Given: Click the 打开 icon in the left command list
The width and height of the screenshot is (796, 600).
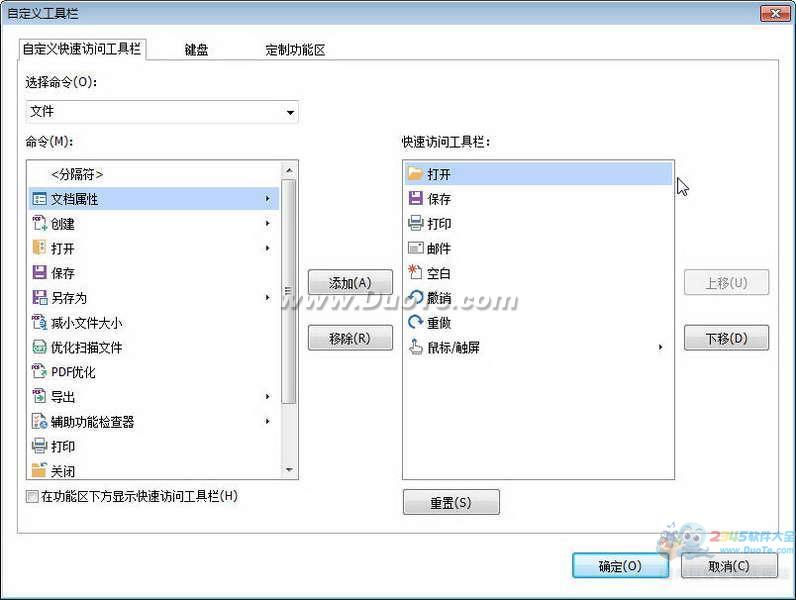Looking at the screenshot, I should pyautogui.click(x=39, y=248).
